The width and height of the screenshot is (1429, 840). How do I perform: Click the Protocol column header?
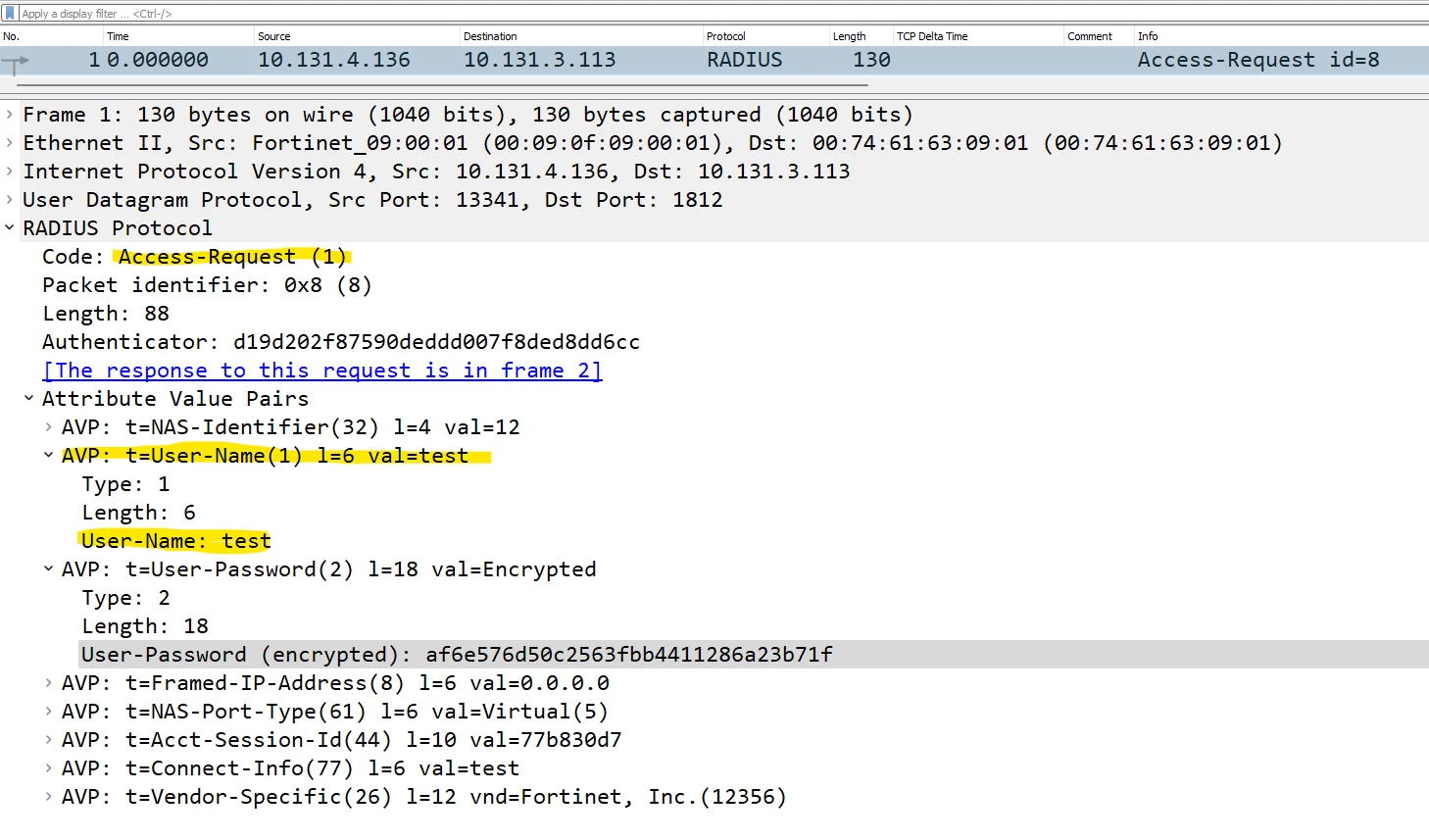pos(766,36)
